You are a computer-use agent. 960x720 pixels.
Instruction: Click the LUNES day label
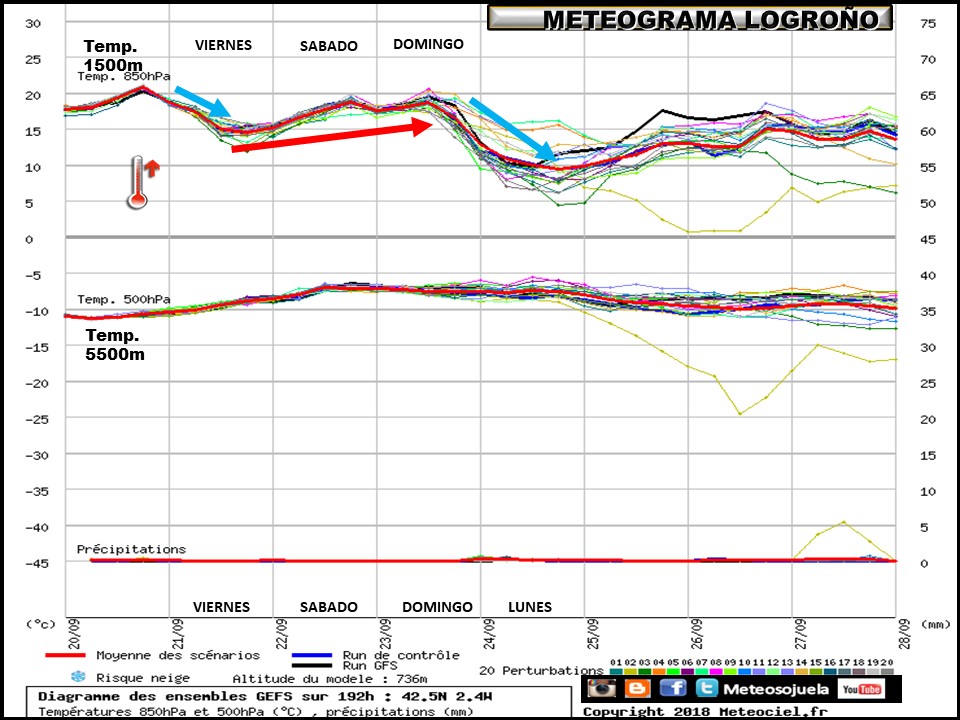[x=530, y=607]
